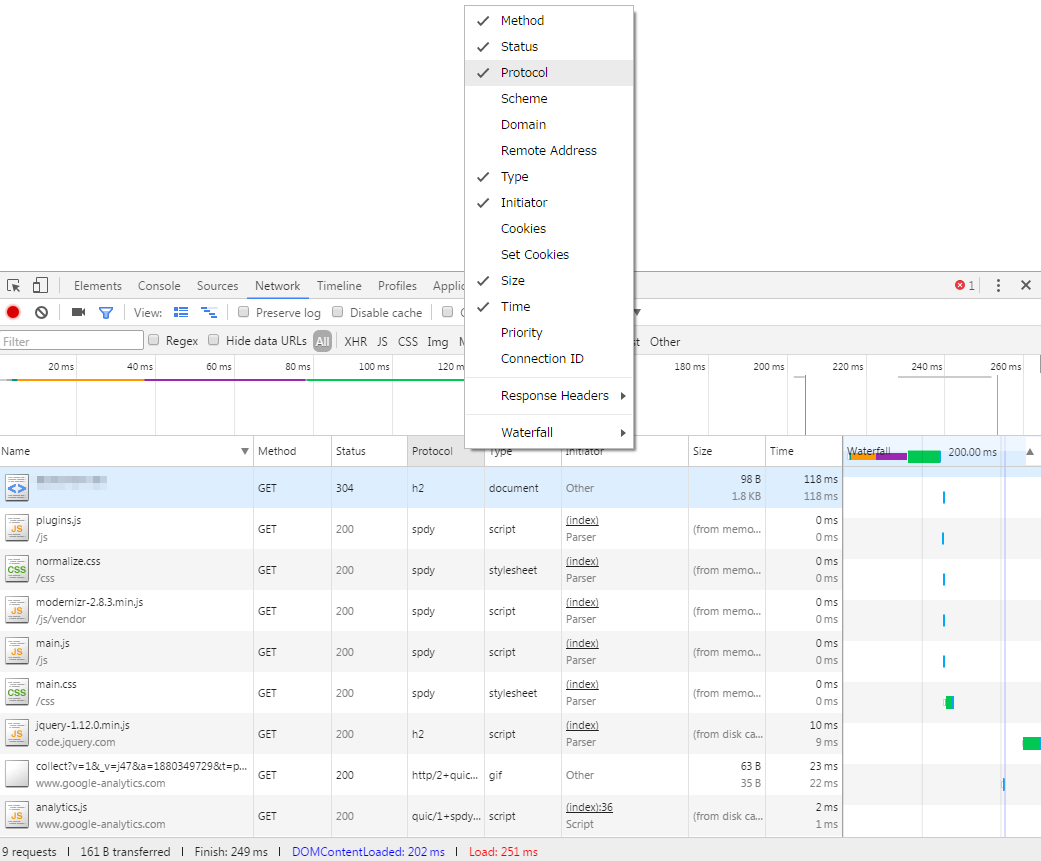This screenshot has height=861, width=1041.
Task: Activate the inspect element picker icon
Action: click(x=13, y=285)
